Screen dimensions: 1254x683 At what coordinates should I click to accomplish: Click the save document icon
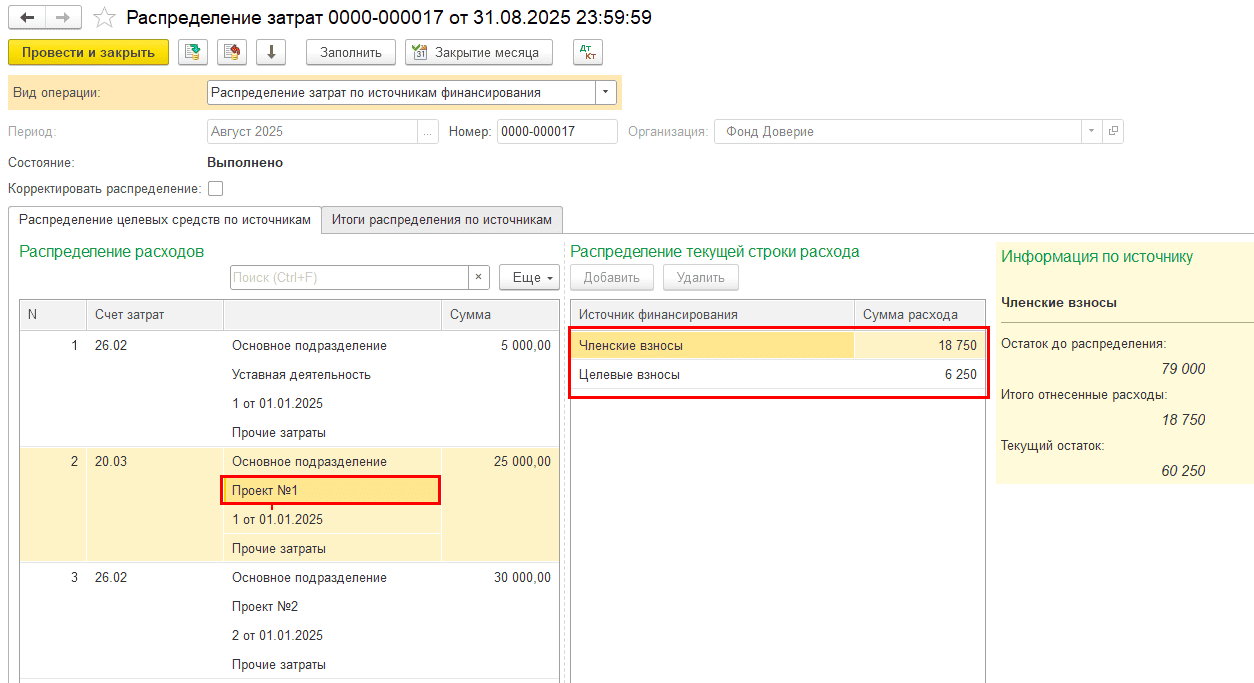[193, 52]
